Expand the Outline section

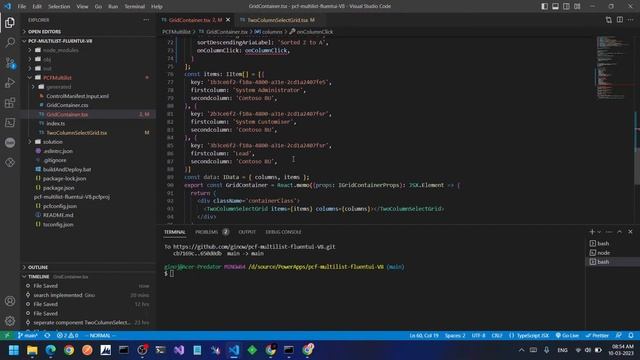click(88, 267)
